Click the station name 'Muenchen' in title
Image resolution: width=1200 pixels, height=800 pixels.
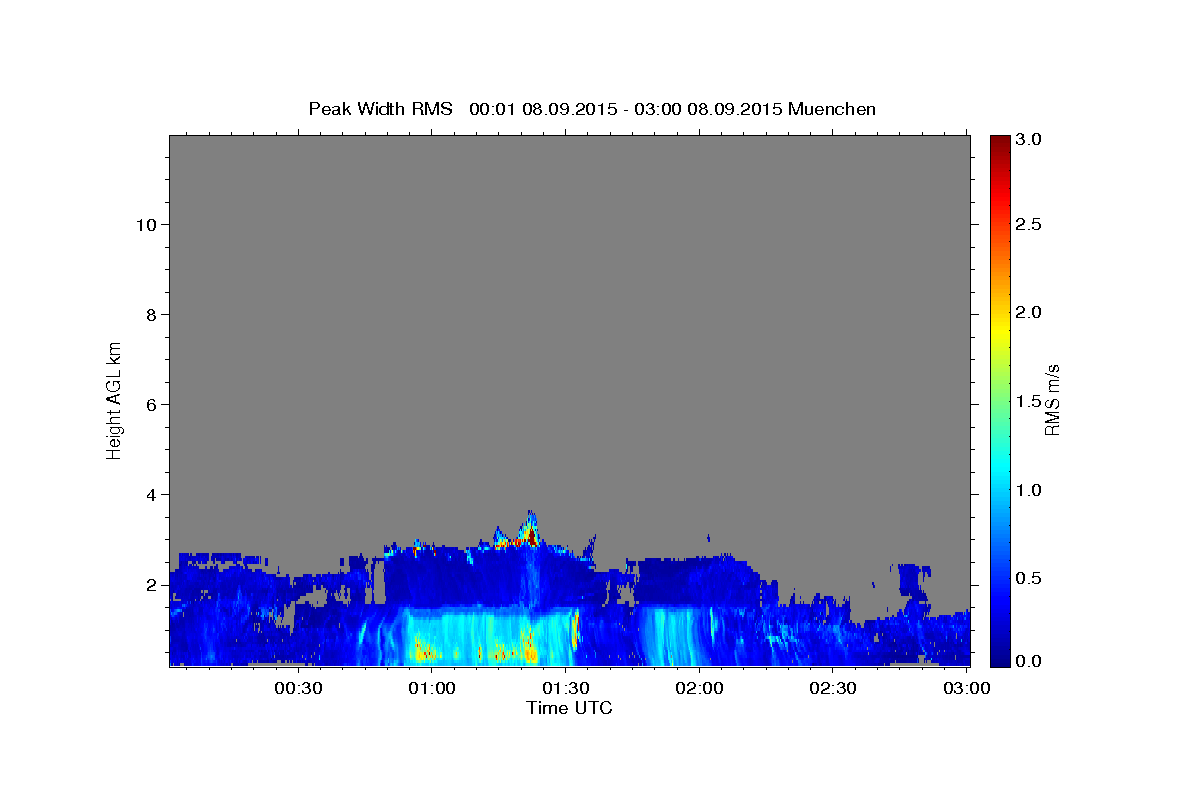pos(832,109)
